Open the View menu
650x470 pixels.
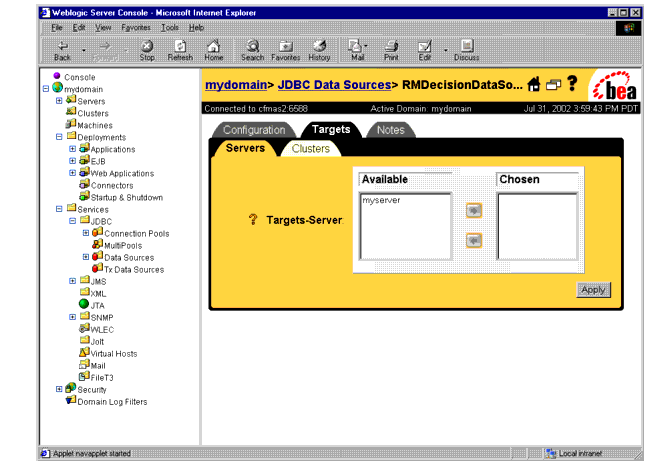pyautogui.click(x=103, y=28)
